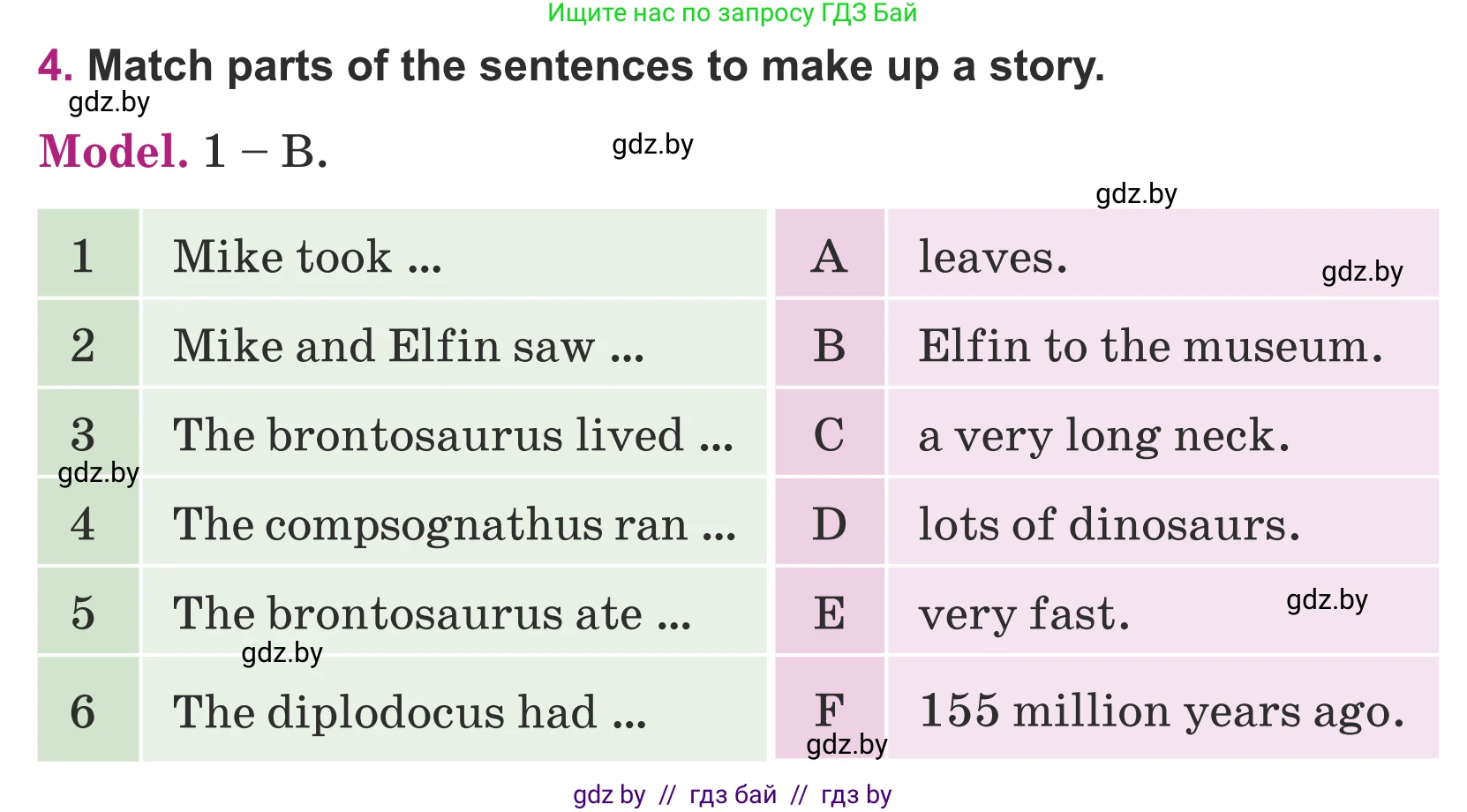The image size is (1467, 812).
Task: Click the sentence 'Mike took ...'
Action: point(307,257)
